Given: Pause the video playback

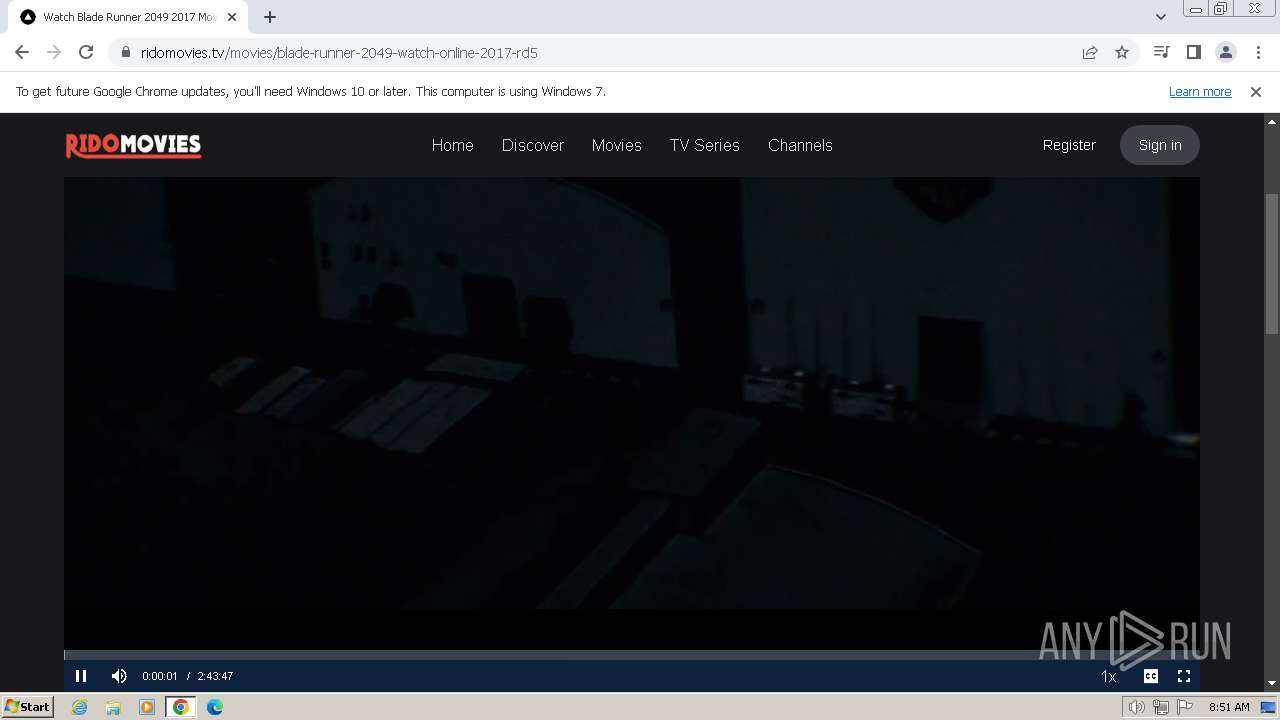Looking at the screenshot, I should (x=81, y=676).
